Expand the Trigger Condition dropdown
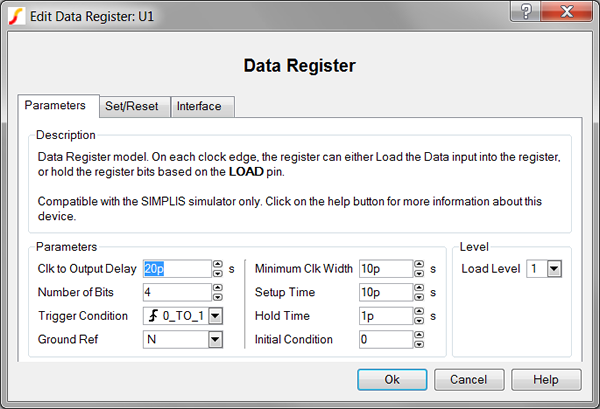This screenshot has width=600, height=409. [x=214, y=316]
